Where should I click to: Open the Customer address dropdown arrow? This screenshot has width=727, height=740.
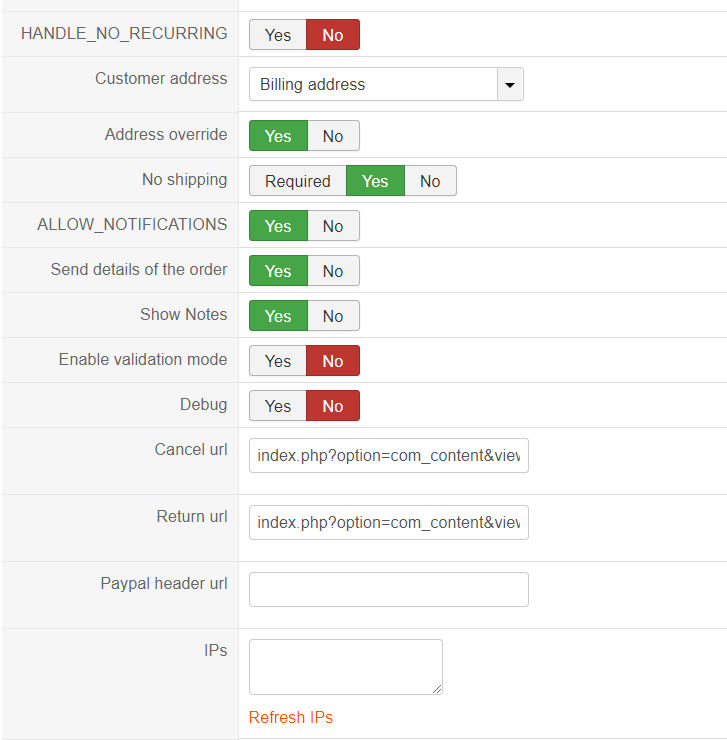click(x=510, y=85)
